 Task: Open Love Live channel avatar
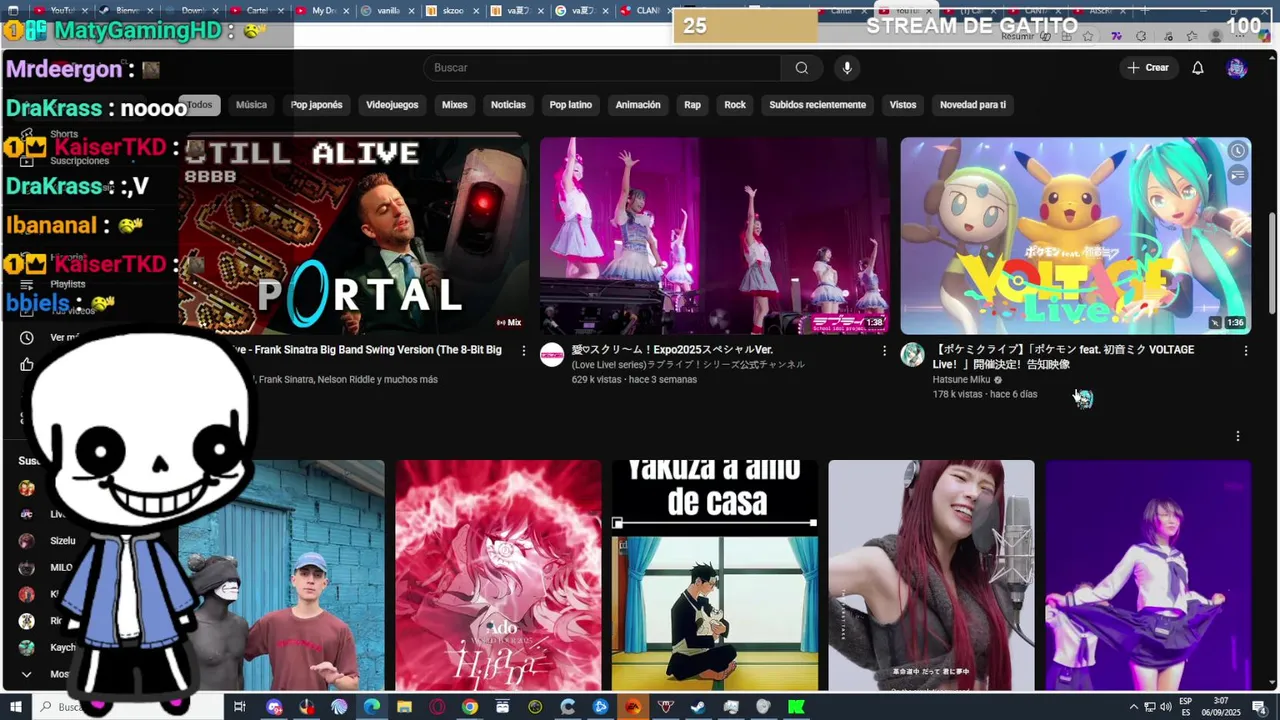552,355
